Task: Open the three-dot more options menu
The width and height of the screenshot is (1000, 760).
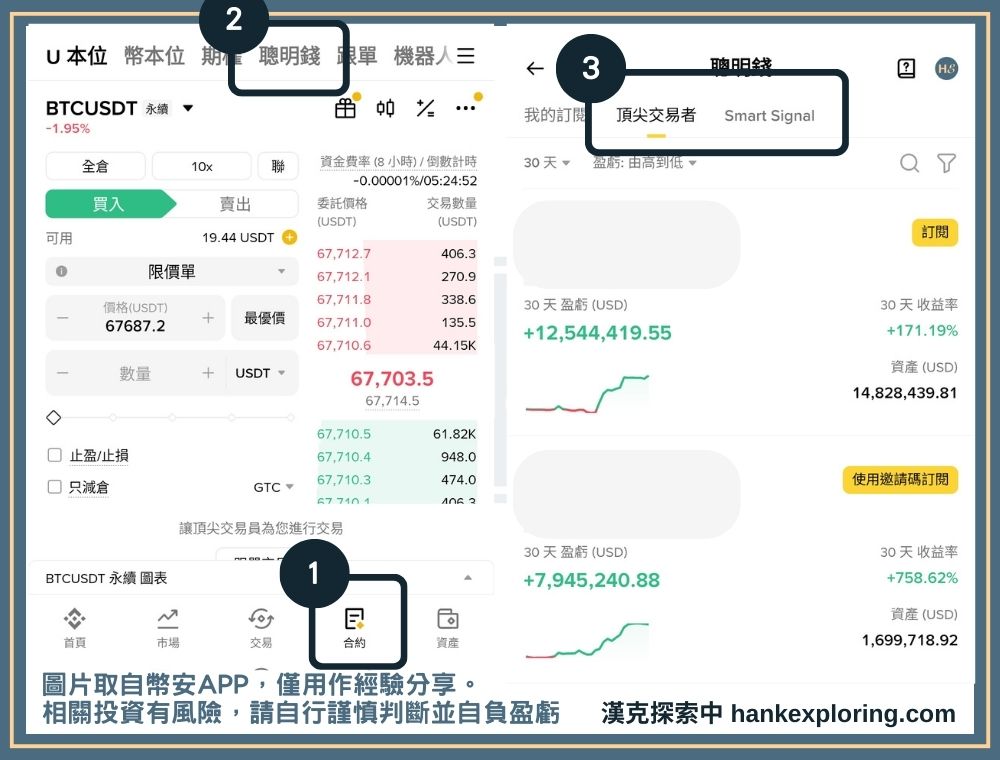Action: (464, 108)
